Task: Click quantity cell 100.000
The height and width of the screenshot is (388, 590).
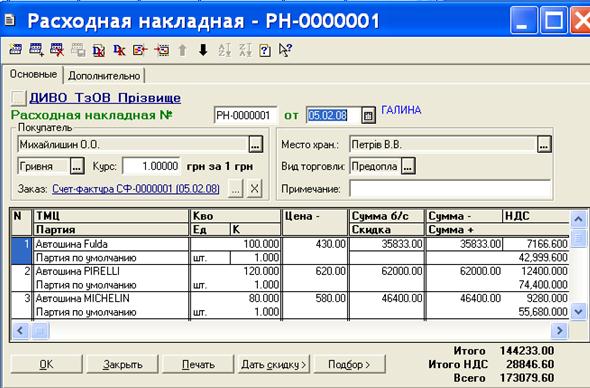Action: point(236,244)
